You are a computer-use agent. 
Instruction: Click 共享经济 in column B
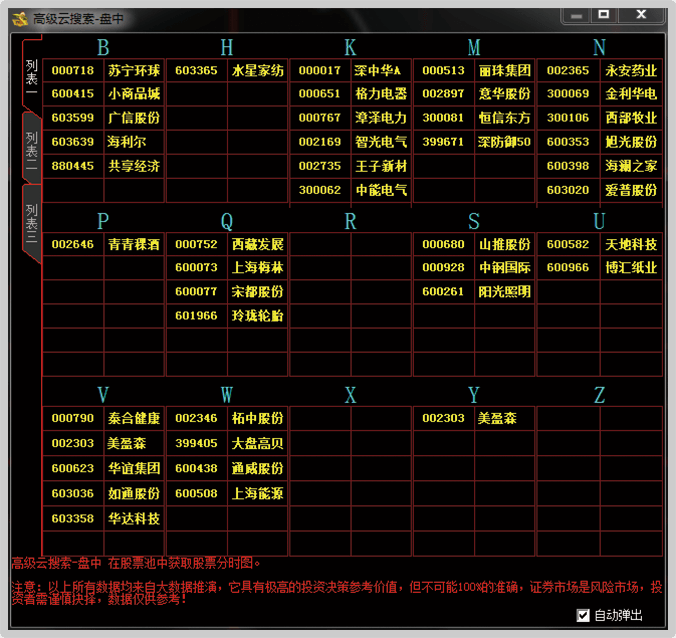pos(134,166)
